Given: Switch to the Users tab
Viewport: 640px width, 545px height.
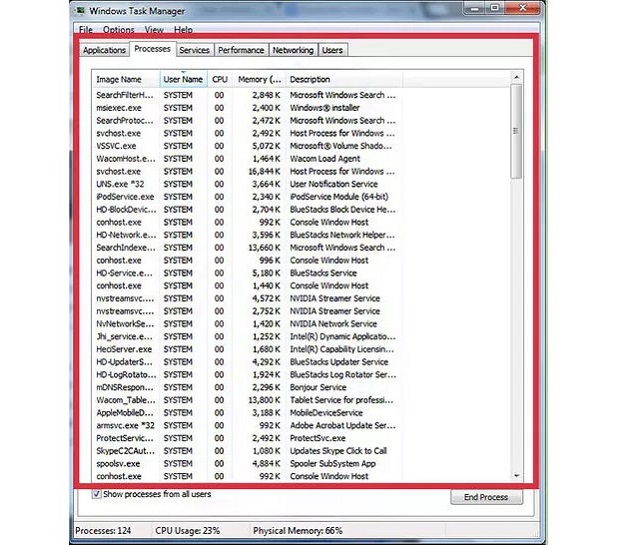Looking at the screenshot, I should 332,50.
